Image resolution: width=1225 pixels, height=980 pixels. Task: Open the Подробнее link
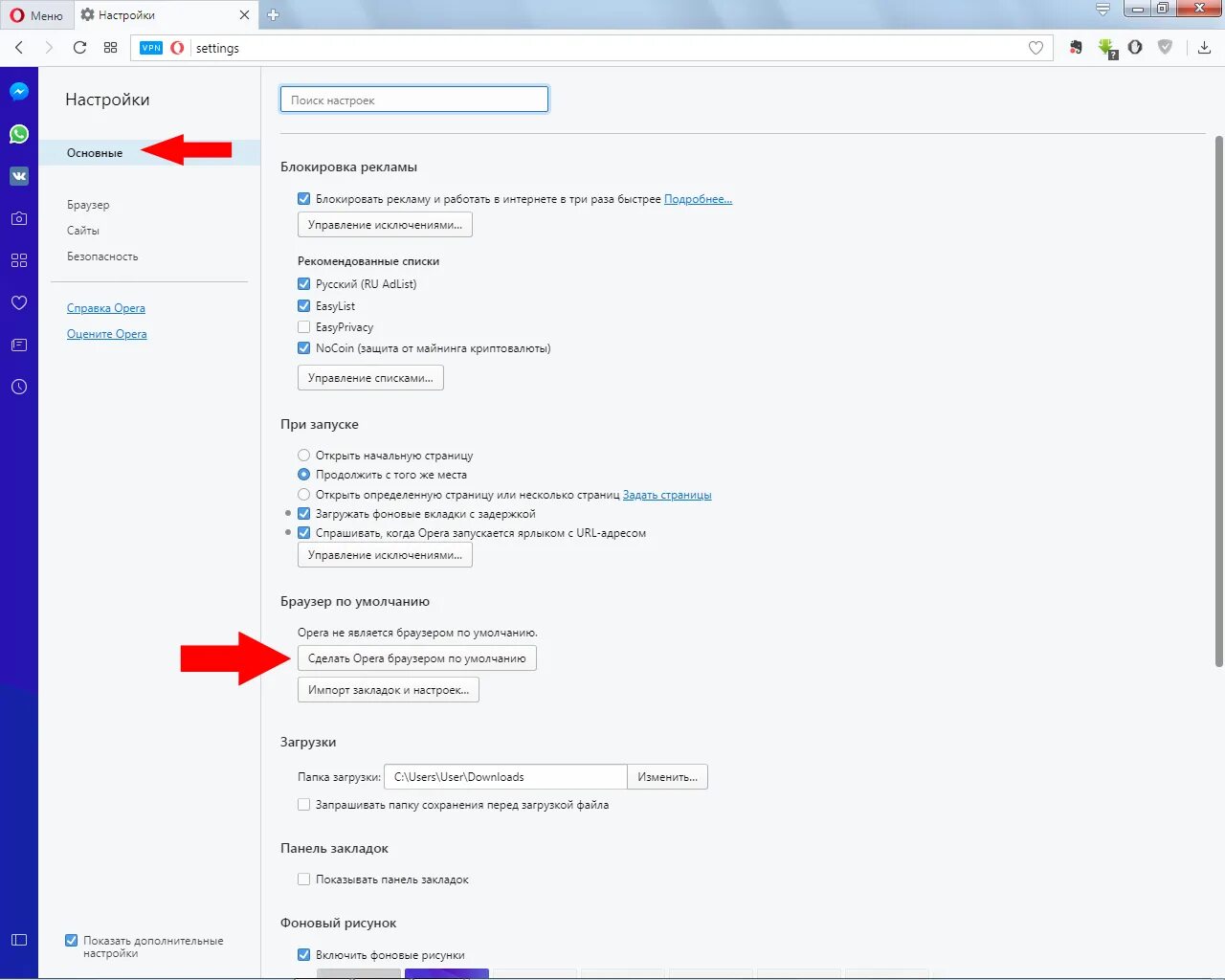[698, 199]
